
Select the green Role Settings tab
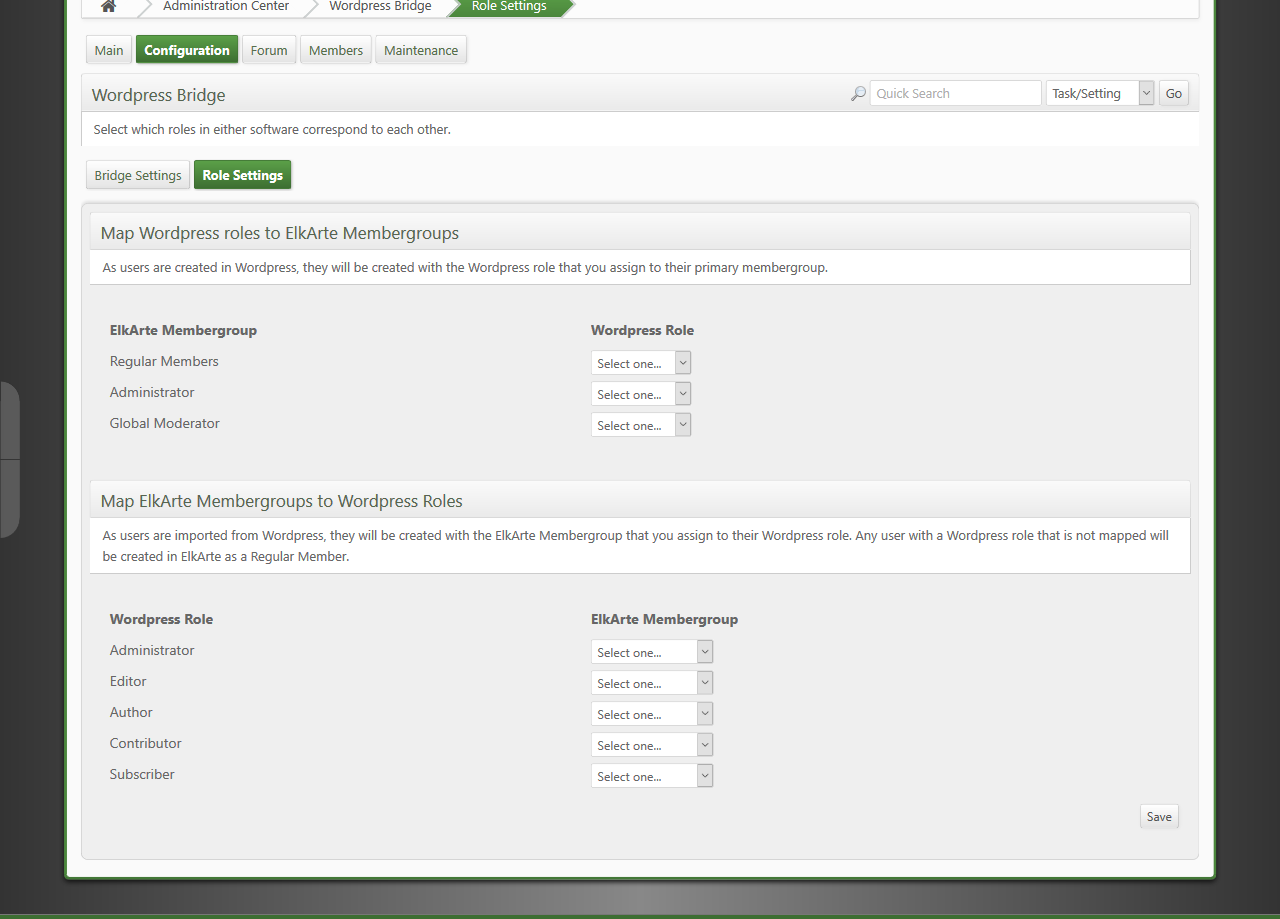243,175
